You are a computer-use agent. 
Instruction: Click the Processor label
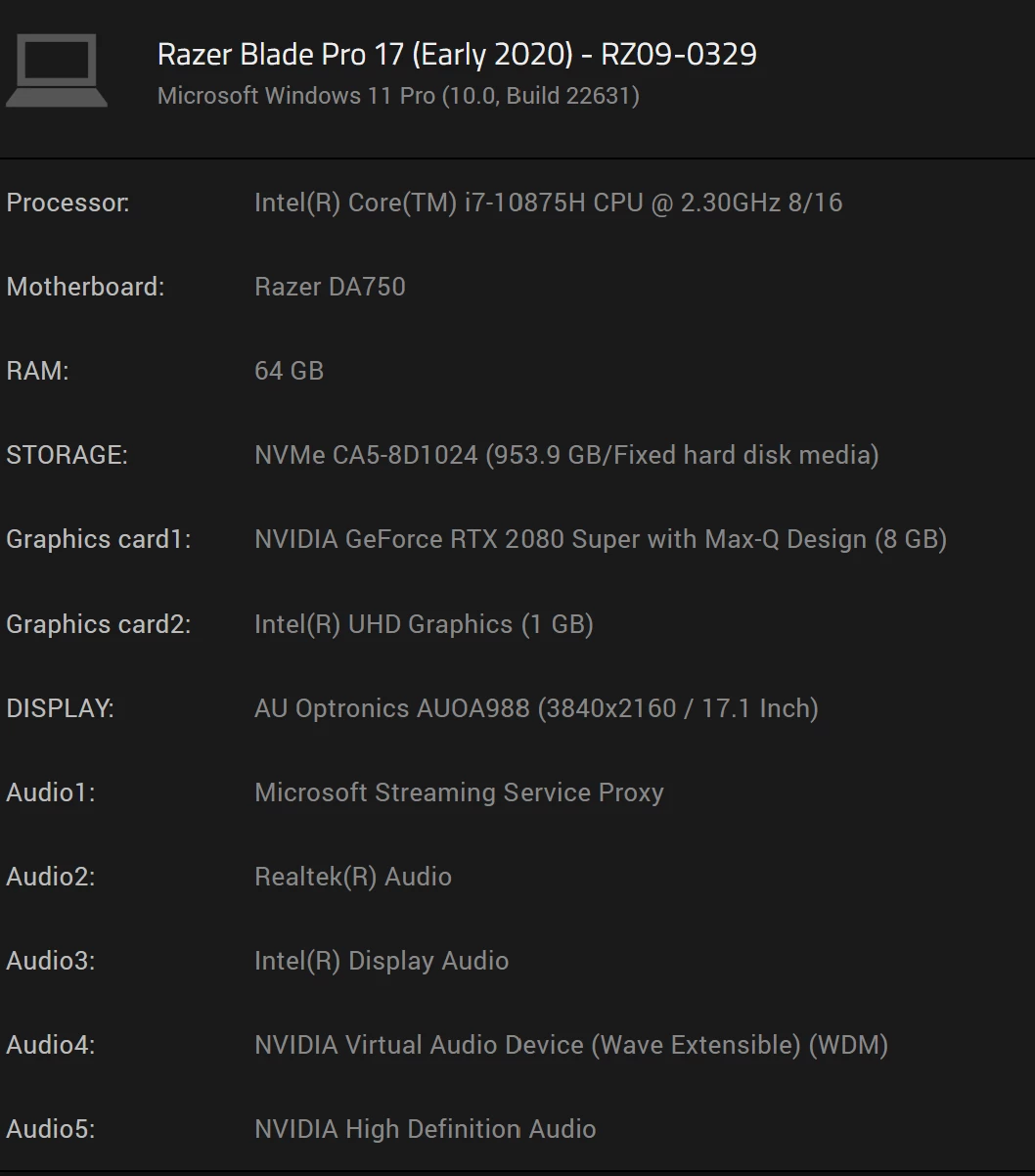[x=67, y=203]
